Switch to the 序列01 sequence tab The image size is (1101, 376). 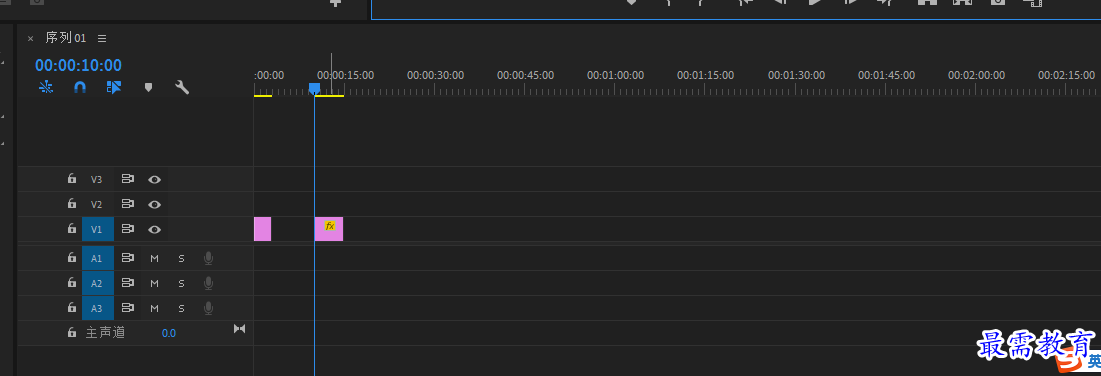coord(65,38)
